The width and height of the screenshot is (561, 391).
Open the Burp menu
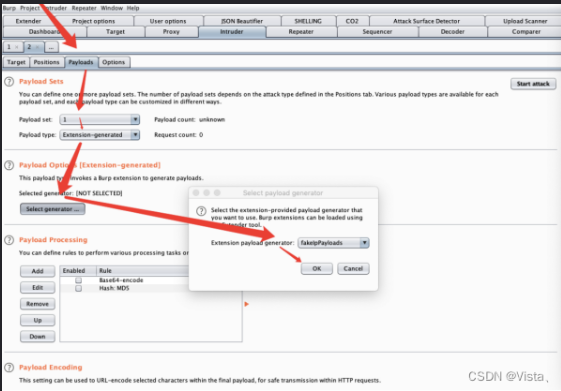tap(9, 8)
